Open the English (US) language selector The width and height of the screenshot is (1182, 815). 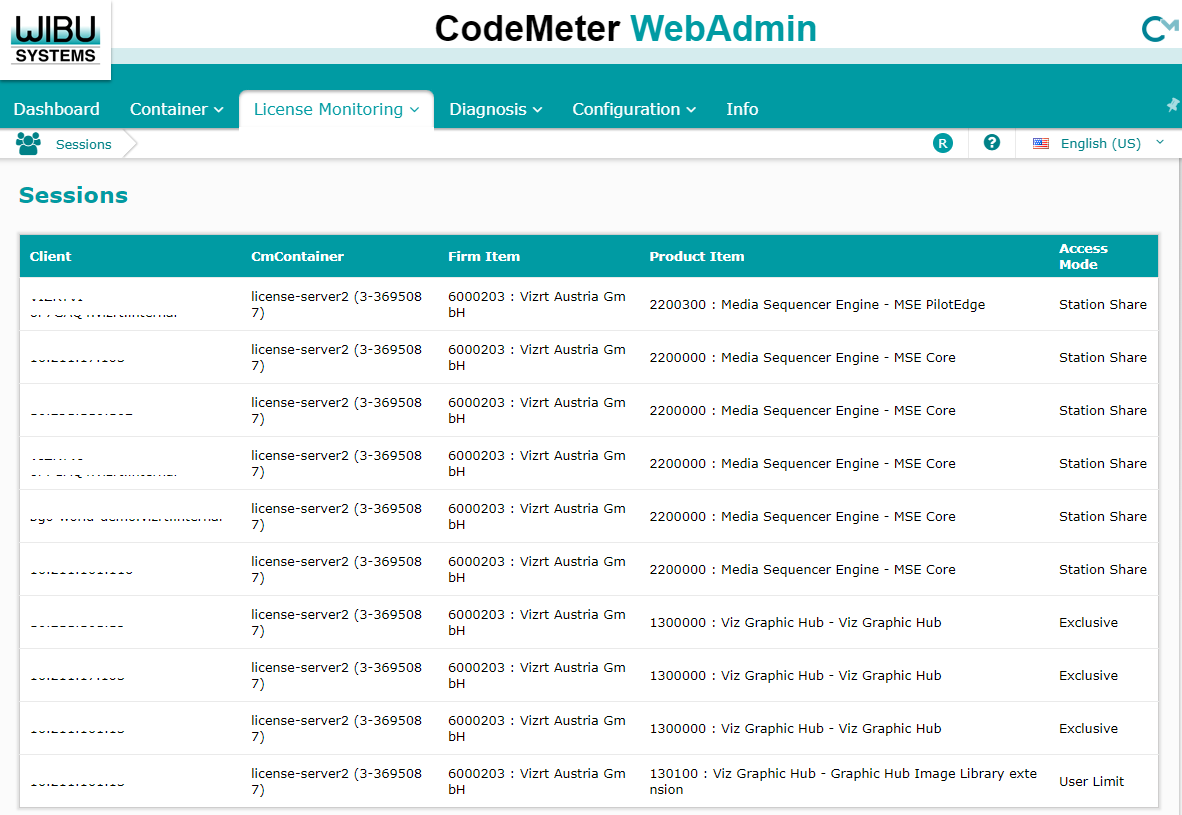pyautogui.click(x=1100, y=144)
